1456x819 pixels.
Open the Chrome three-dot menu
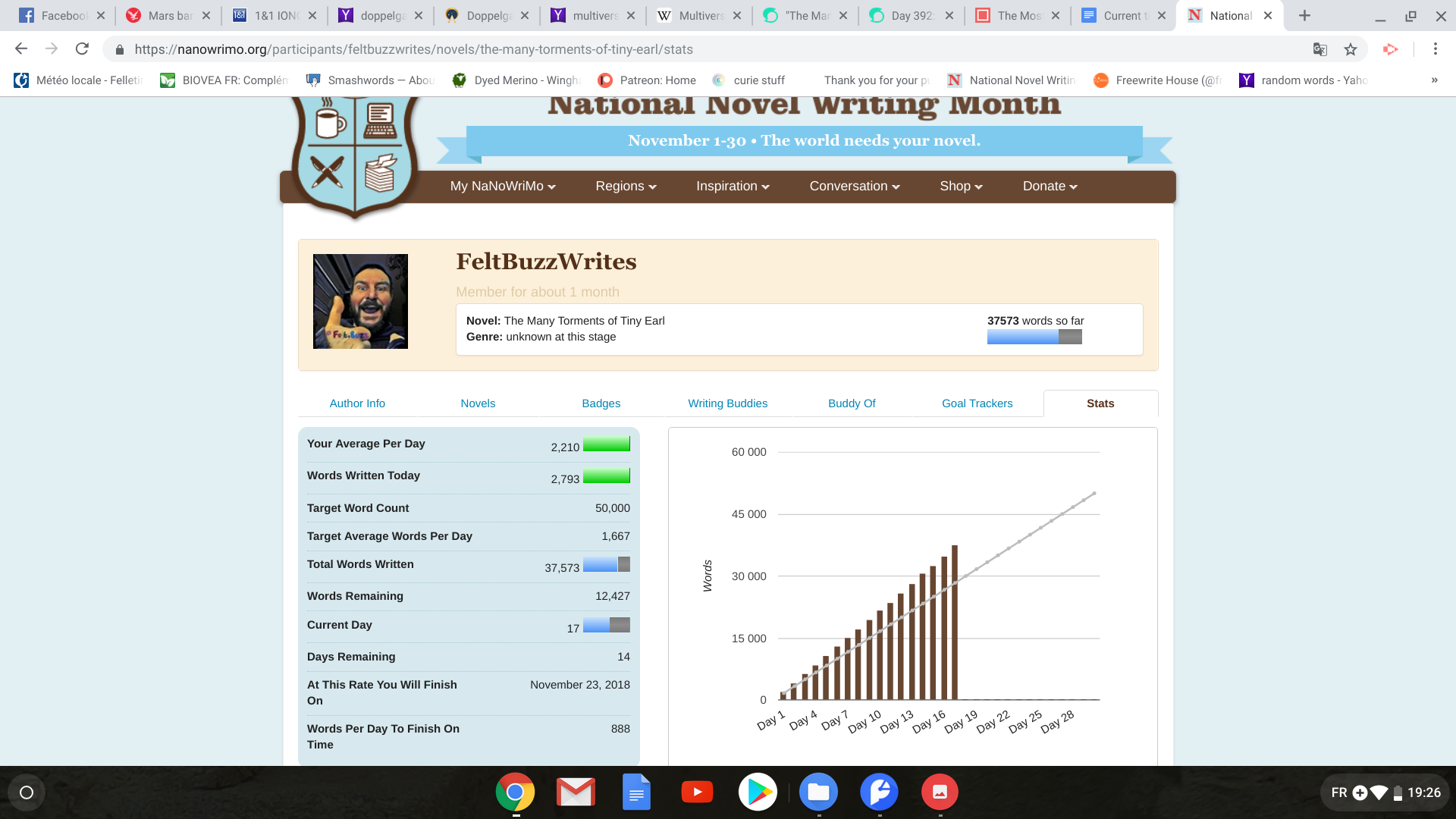point(1435,49)
